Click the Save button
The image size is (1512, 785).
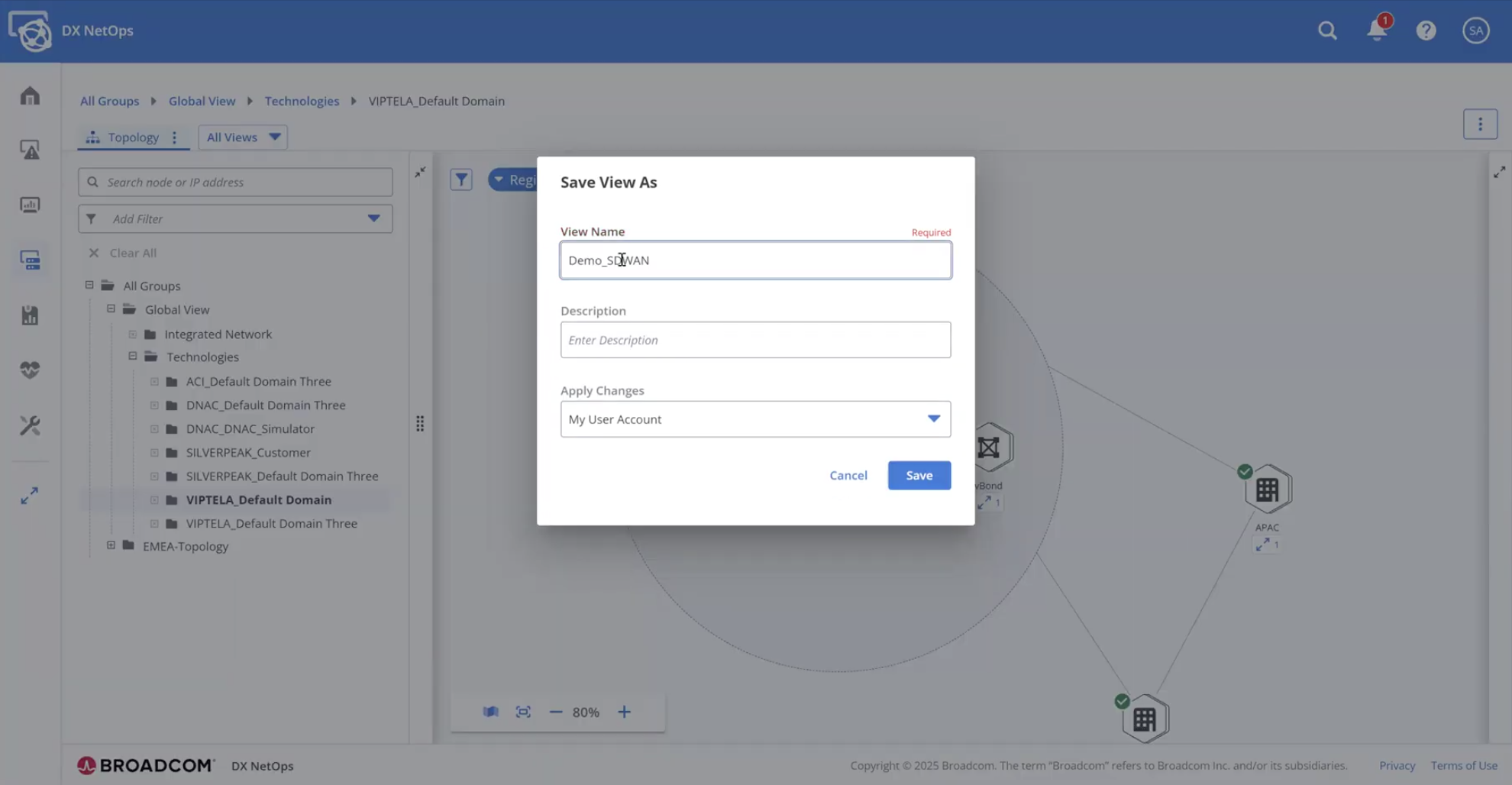[919, 475]
